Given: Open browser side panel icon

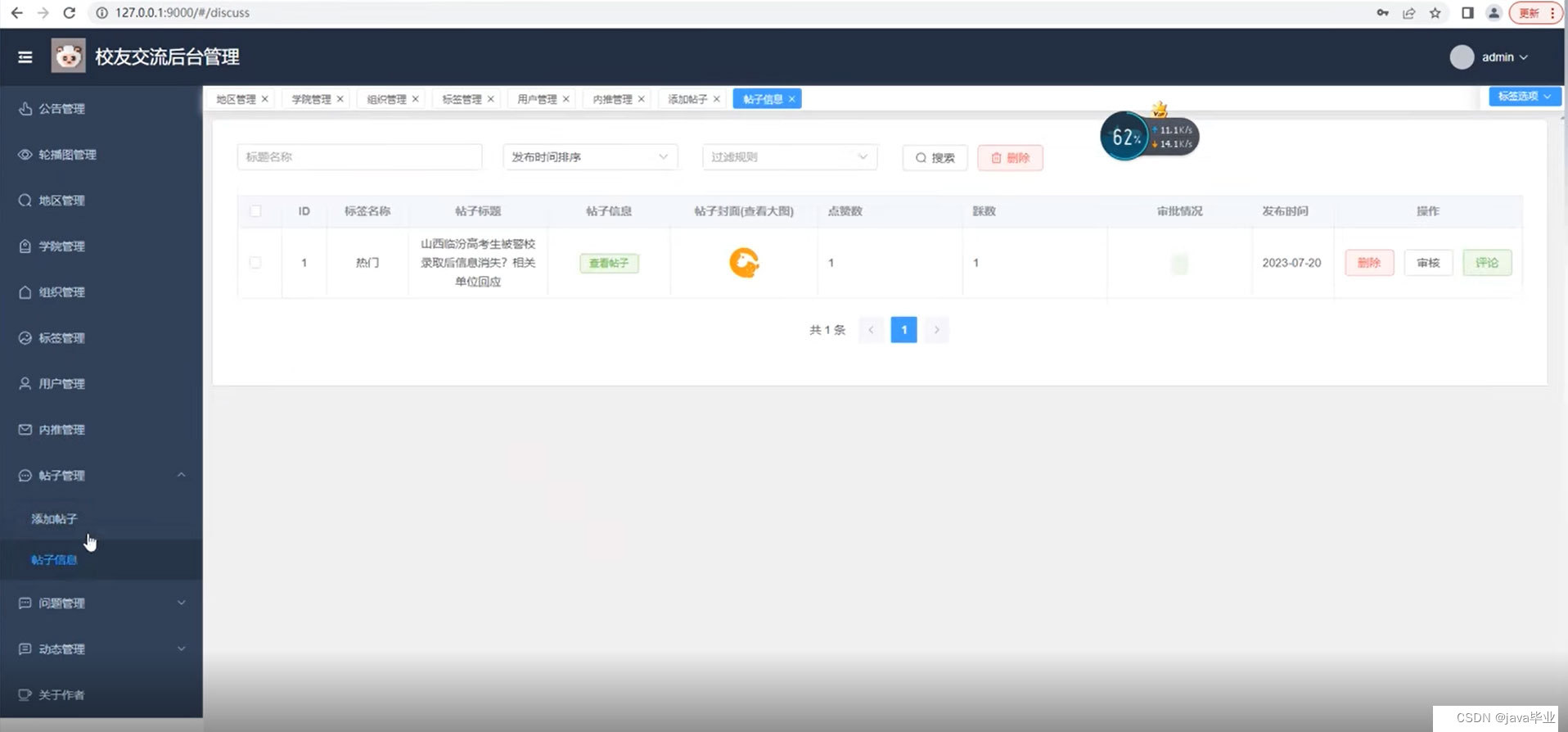Looking at the screenshot, I should 1467,13.
